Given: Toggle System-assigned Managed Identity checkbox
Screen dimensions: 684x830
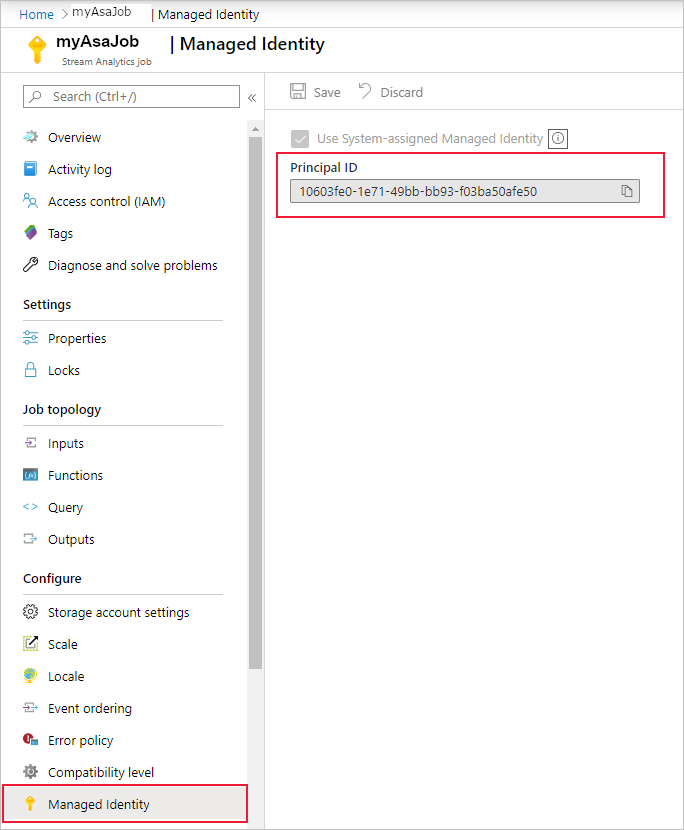Looking at the screenshot, I should pos(300,138).
